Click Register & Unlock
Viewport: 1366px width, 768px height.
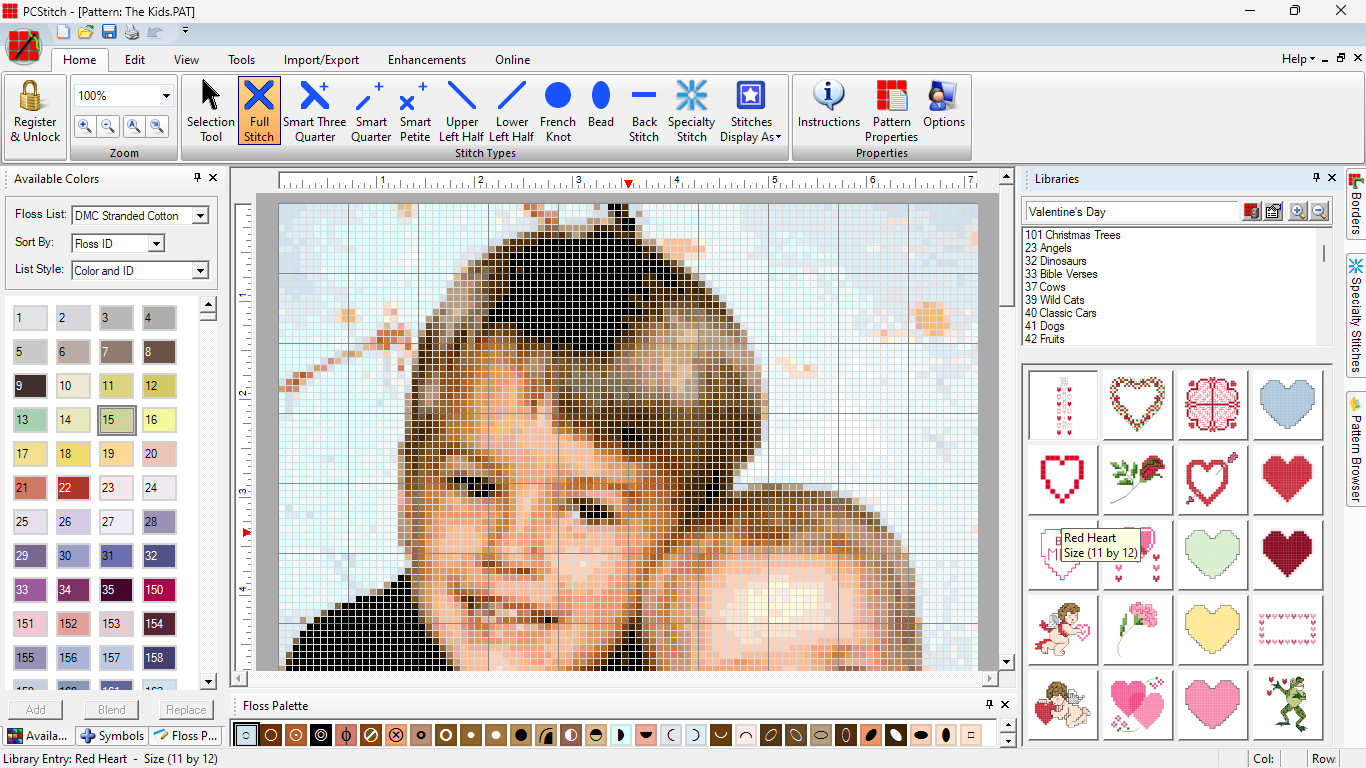pyautogui.click(x=34, y=110)
